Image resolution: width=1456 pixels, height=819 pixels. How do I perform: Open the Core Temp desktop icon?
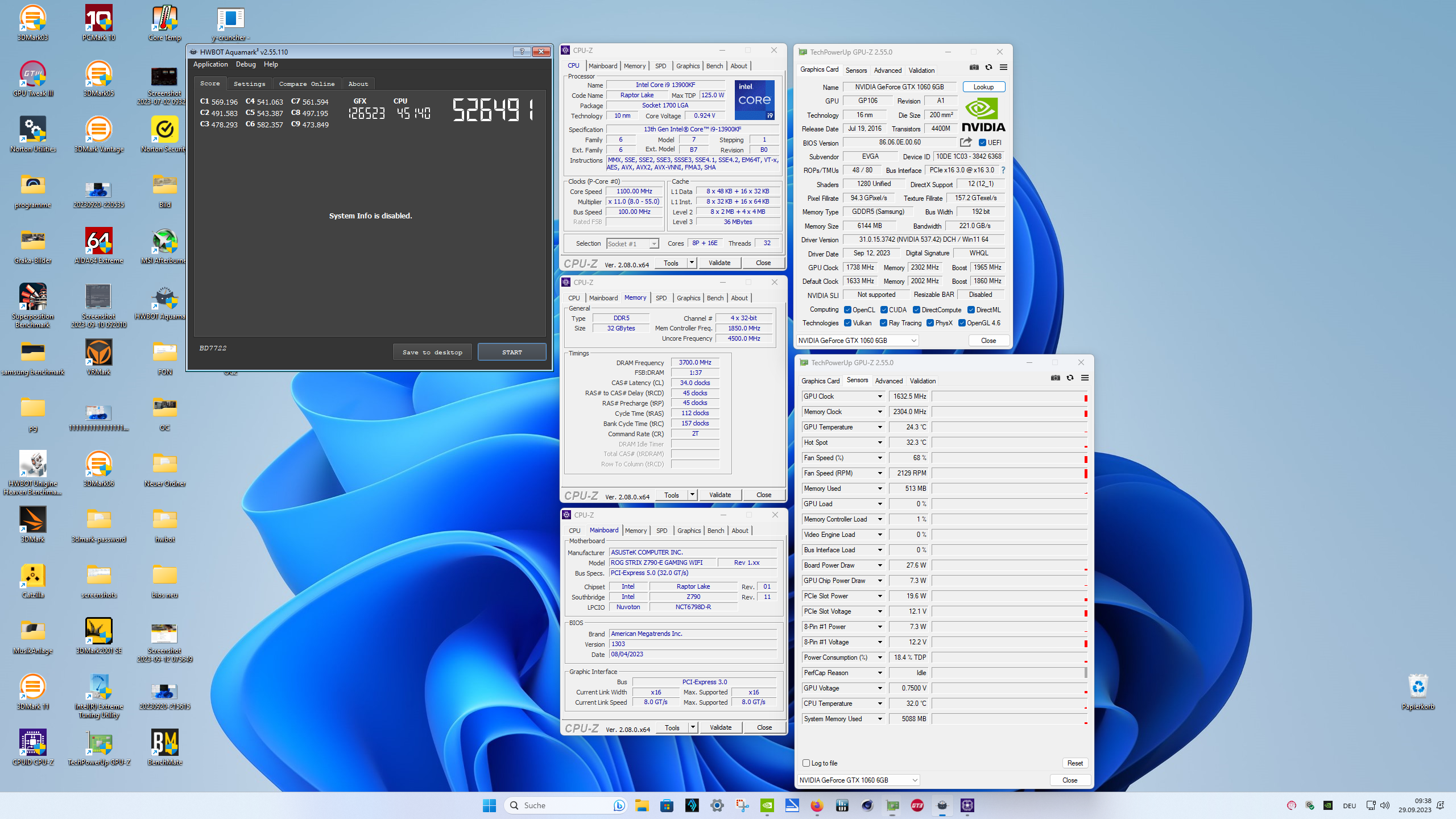click(165, 23)
